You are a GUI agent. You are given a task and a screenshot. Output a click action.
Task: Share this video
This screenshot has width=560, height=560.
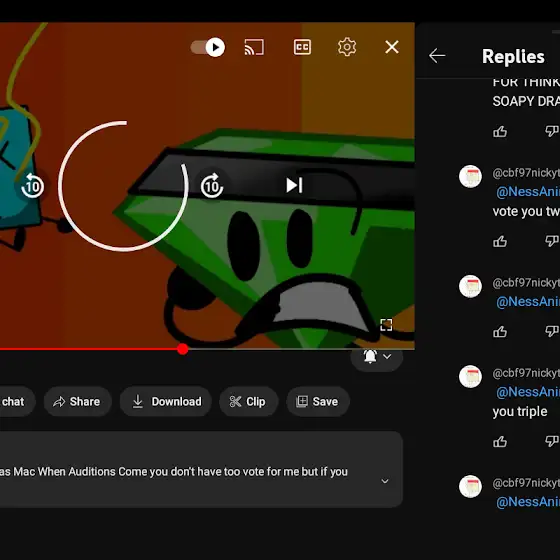point(78,401)
